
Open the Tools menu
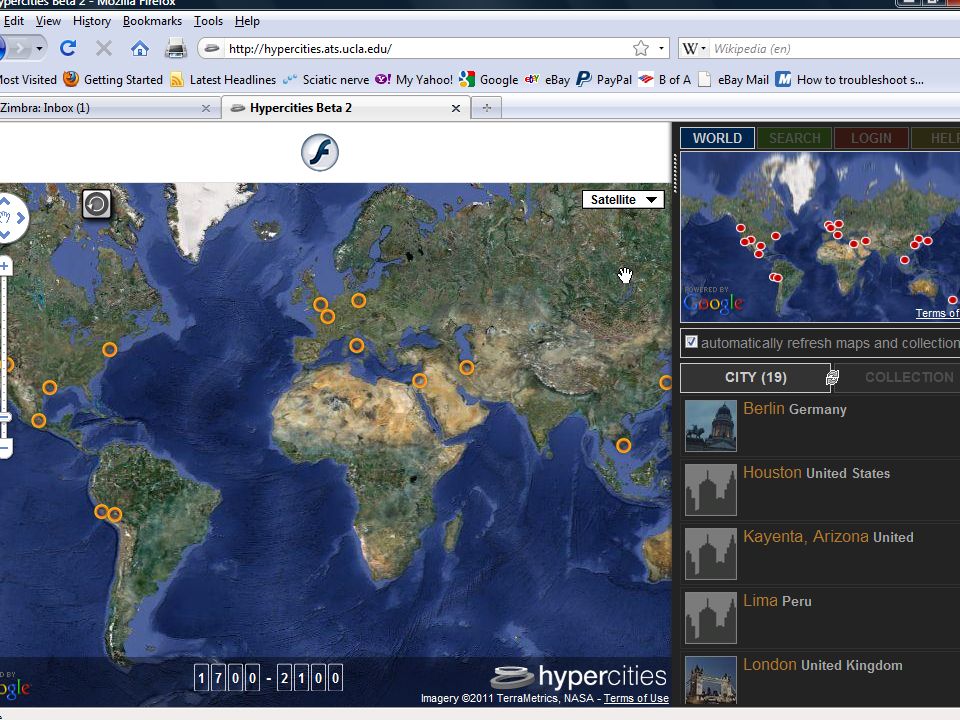pyautogui.click(x=208, y=21)
